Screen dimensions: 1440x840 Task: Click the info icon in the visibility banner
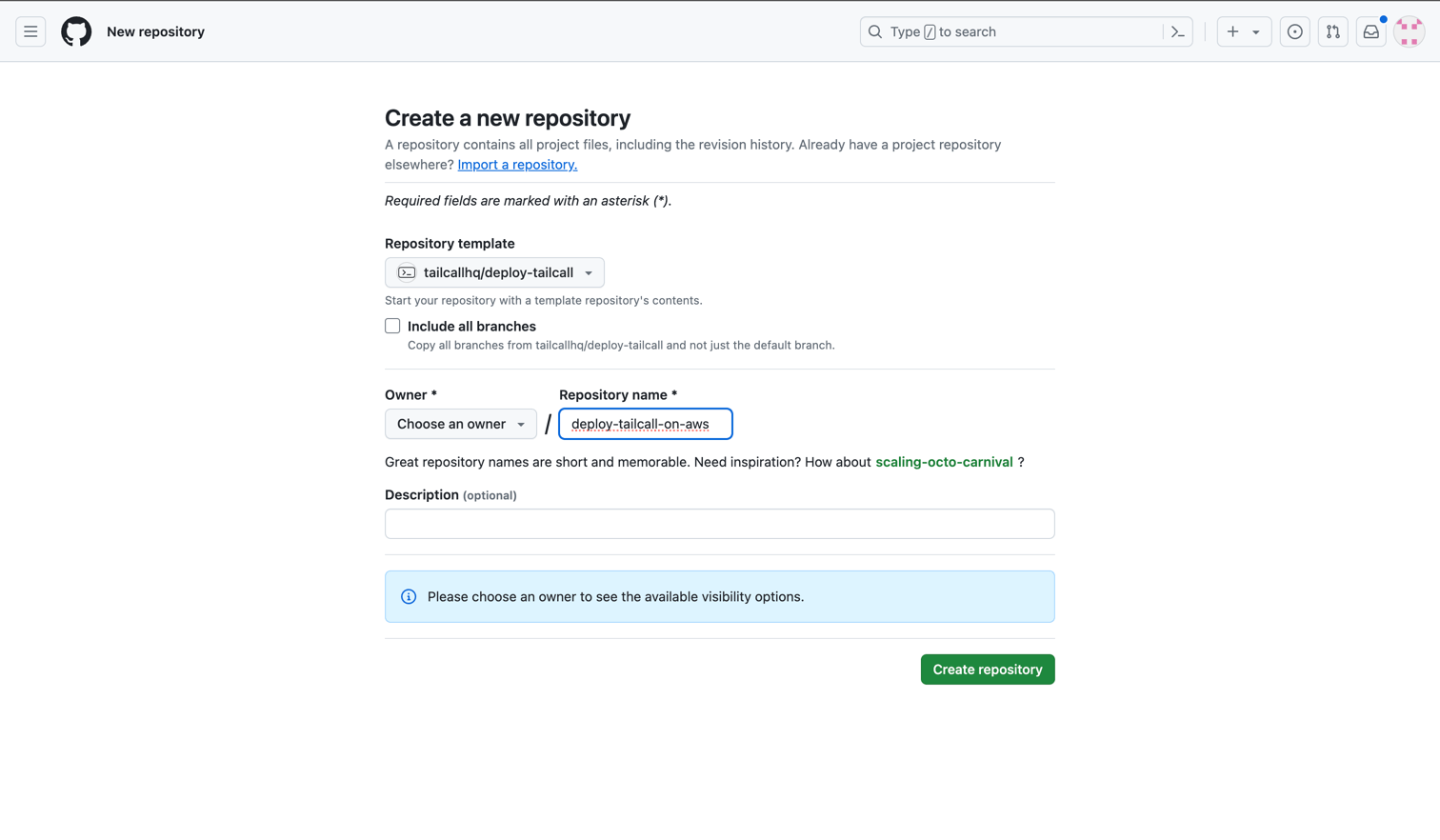(408, 595)
